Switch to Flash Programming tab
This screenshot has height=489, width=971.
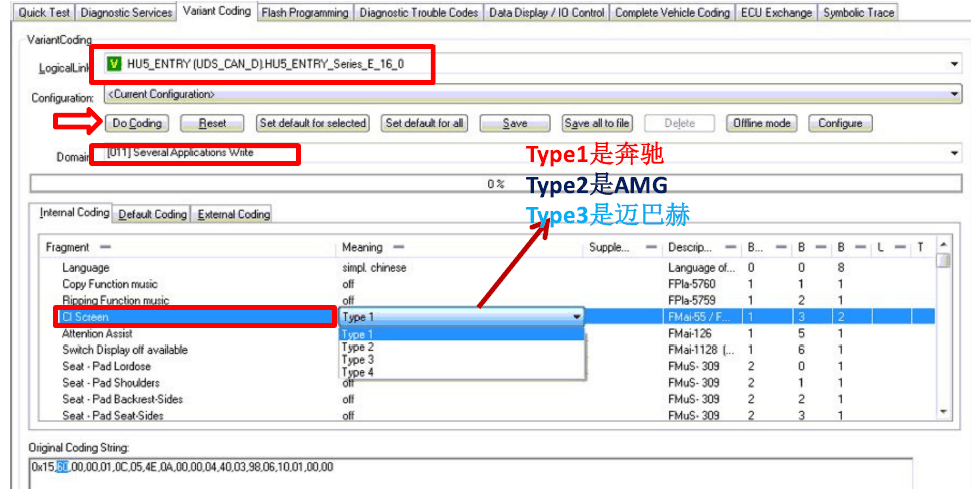click(x=305, y=13)
